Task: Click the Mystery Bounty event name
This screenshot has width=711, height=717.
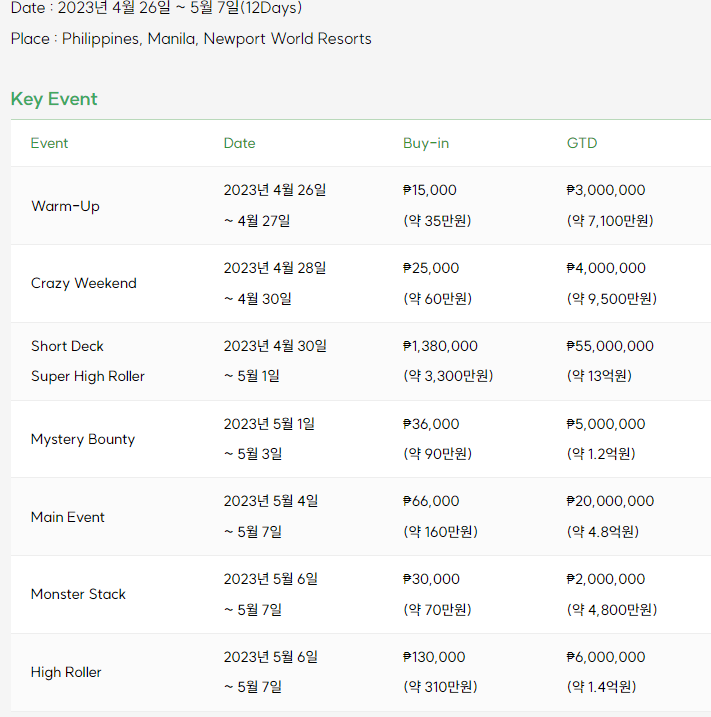Action: (83, 439)
